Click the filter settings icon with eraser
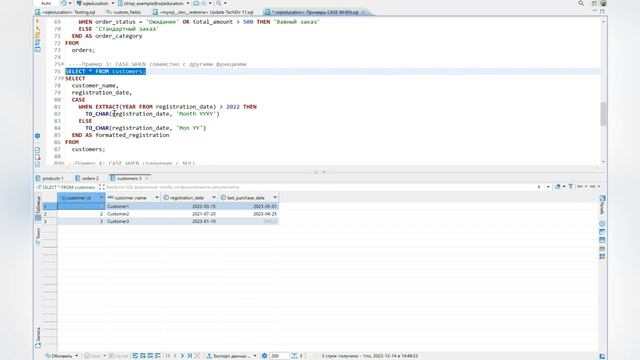640x360 pixels. click(558, 187)
